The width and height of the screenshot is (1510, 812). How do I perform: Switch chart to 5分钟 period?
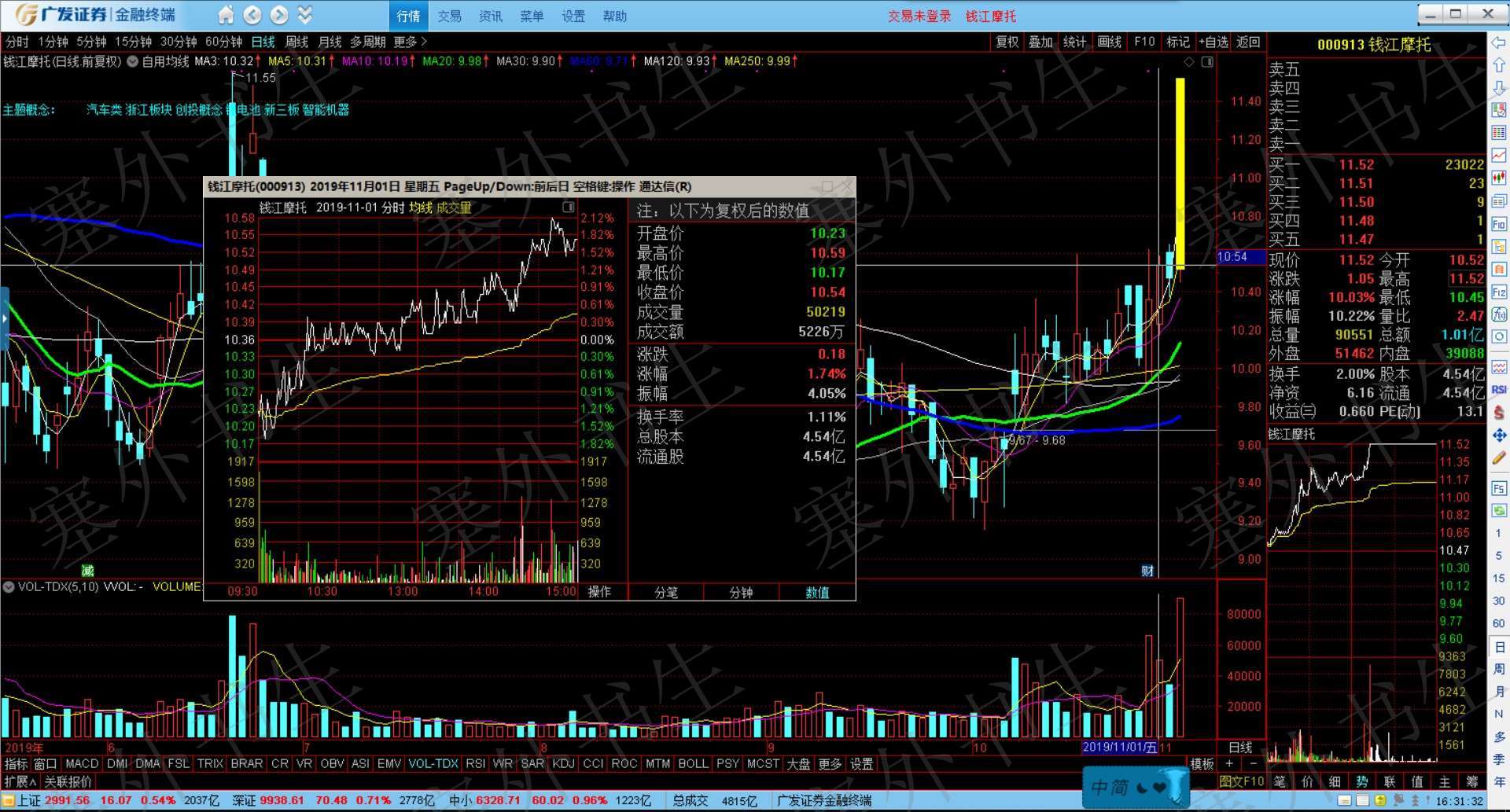(91, 42)
